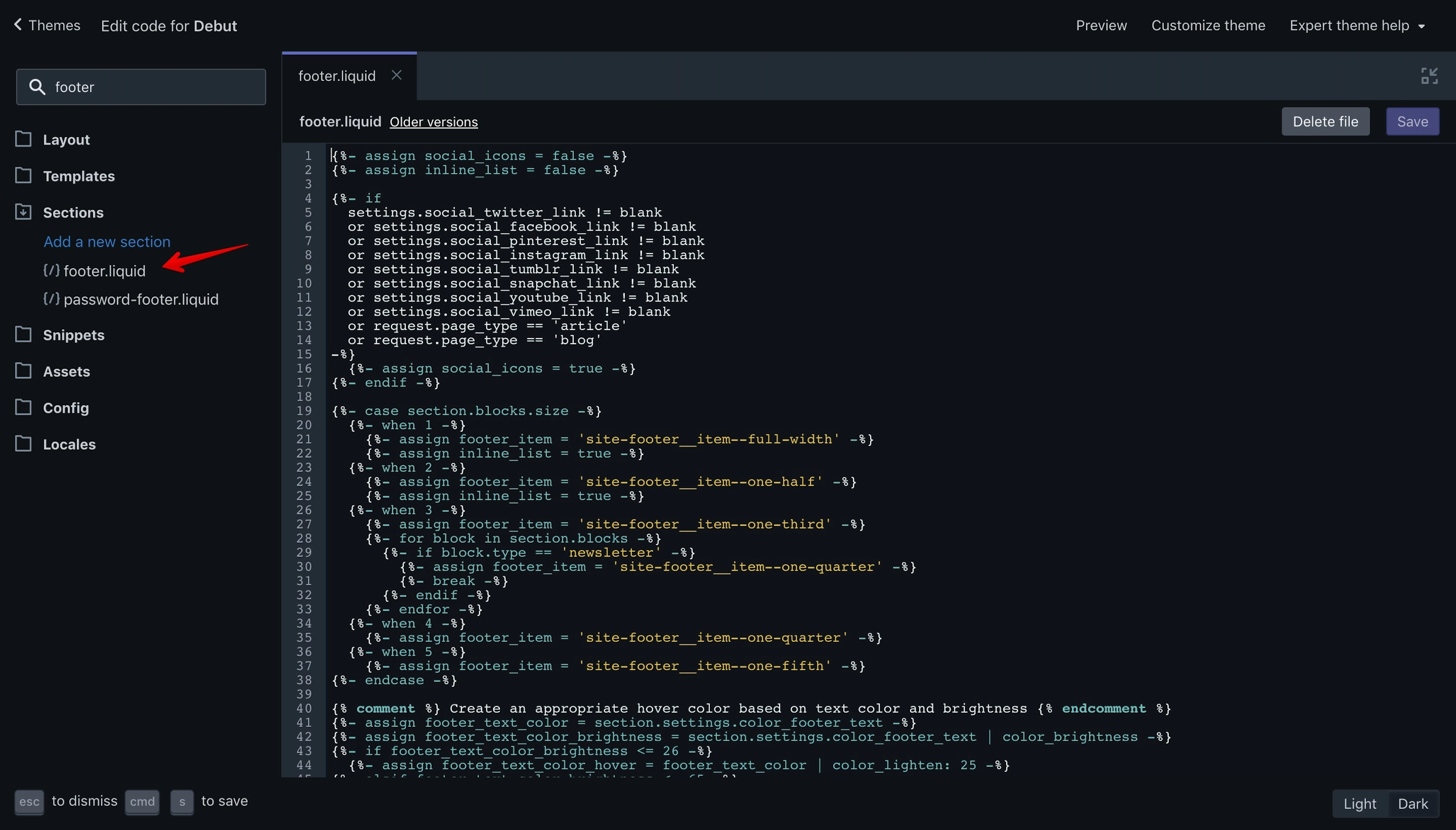Viewport: 1456px width, 830px height.
Task: Expand the Layout folder
Action: (66, 140)
